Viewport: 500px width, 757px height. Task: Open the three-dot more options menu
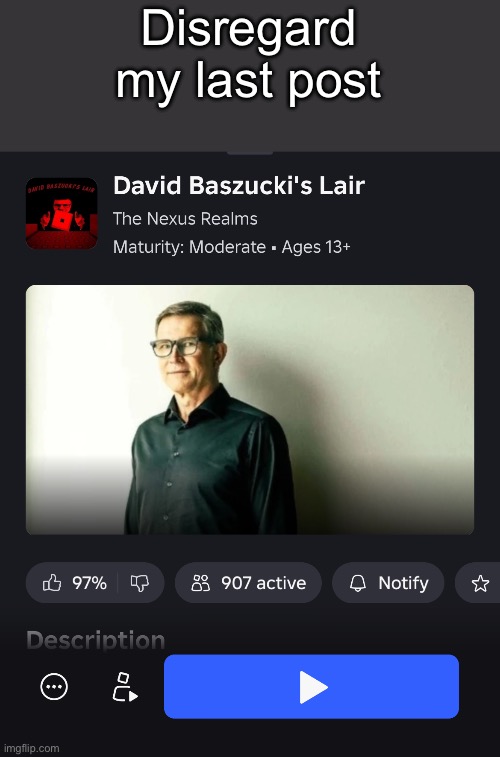pos(54,686)
